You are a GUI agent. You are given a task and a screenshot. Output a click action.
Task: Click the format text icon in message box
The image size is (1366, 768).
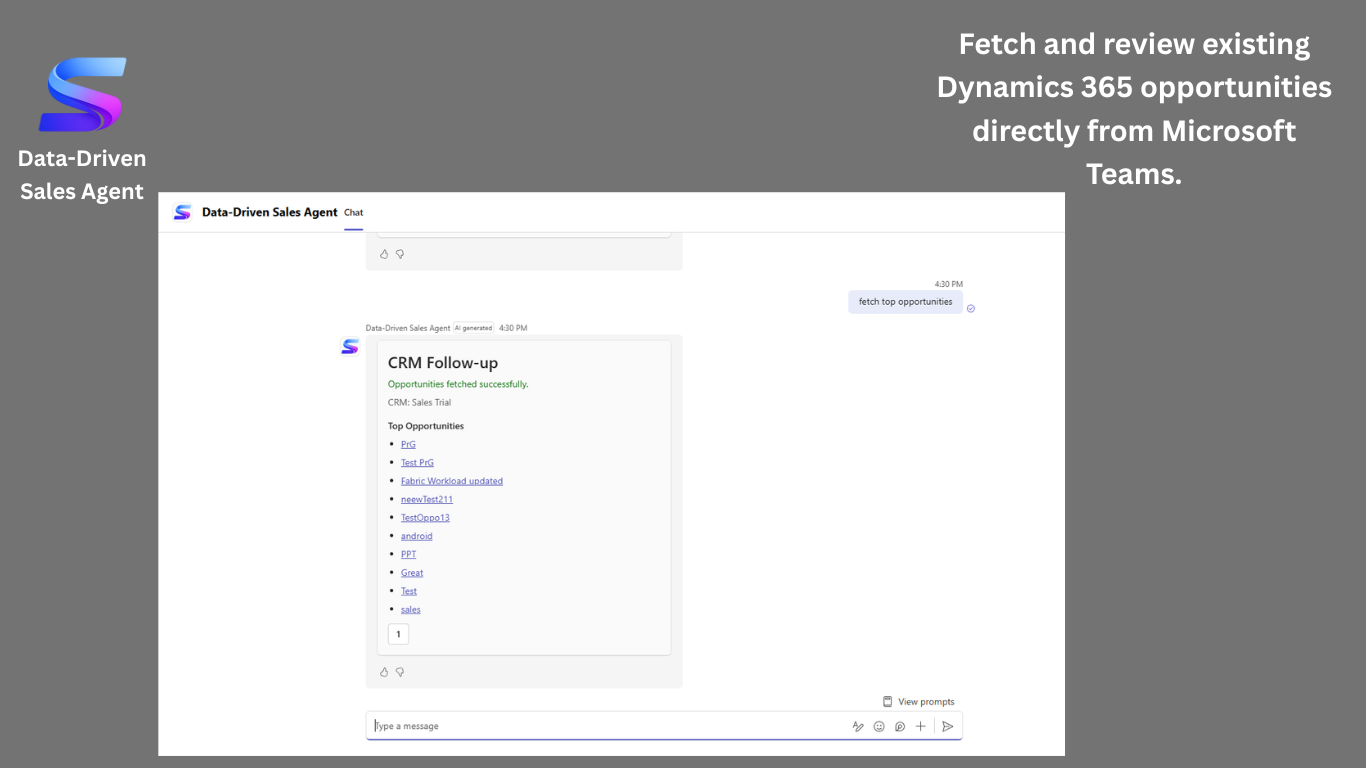click(x=858, y=726)
